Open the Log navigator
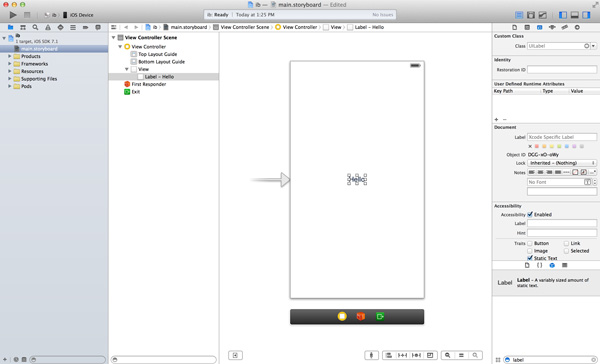This screenshot has height=364, width=600. point(98,27)
